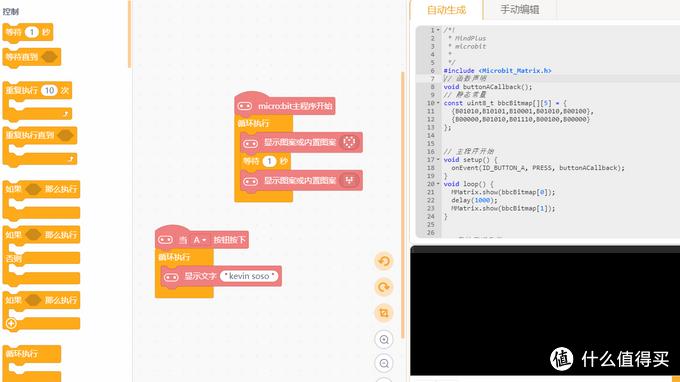Select the 等待 1 秒 palette block
The image size is (680, 382).
(x=28, y=33)
